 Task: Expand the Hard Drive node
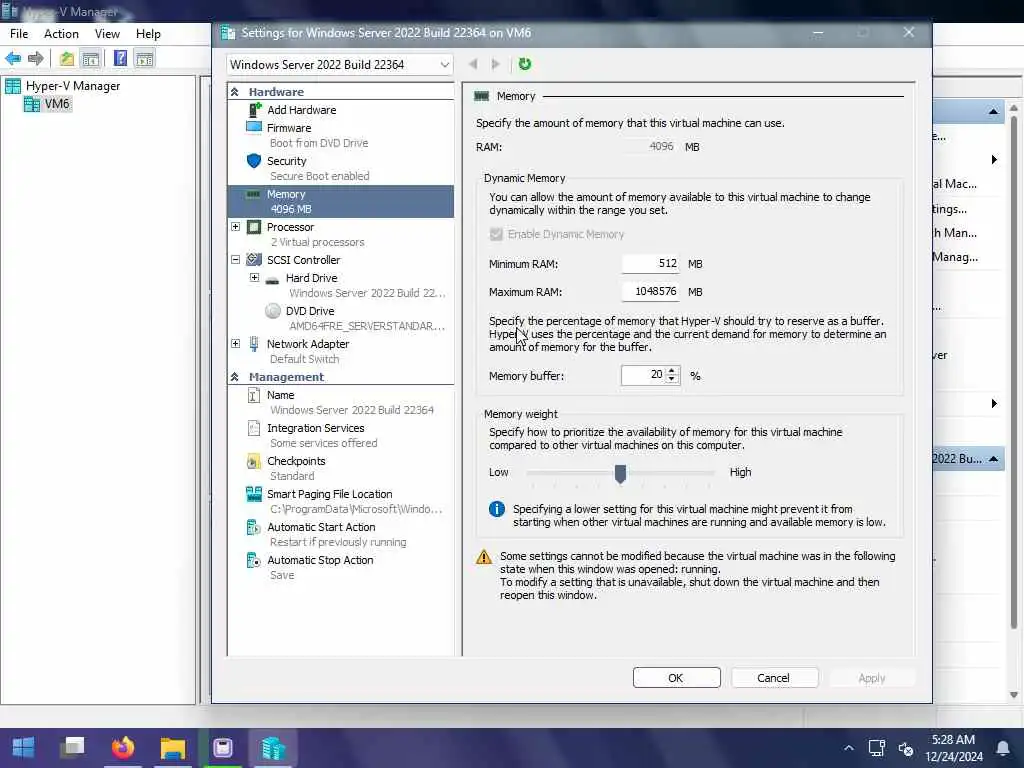click(x=255, y=278)
